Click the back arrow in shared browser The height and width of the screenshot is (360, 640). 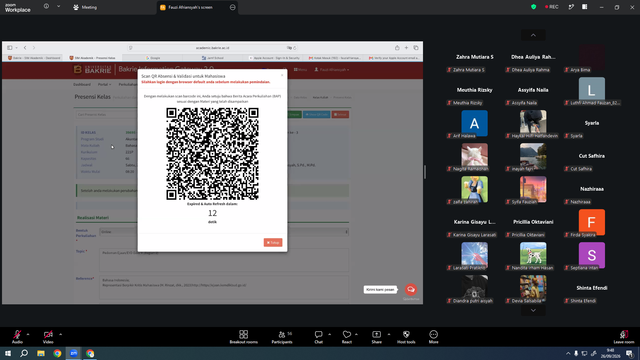coord(25,48)
